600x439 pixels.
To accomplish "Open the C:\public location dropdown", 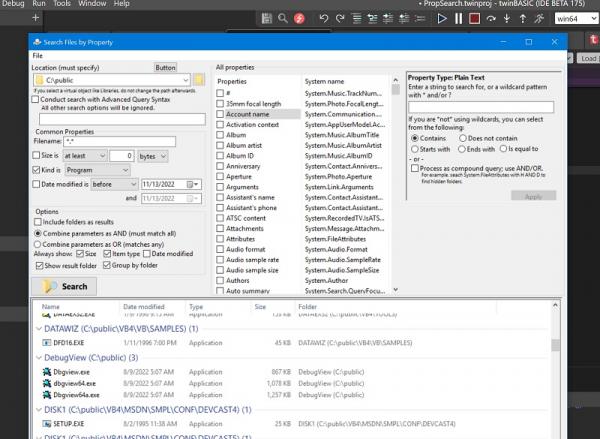I will pyautogui.click(x=186, y=80).
